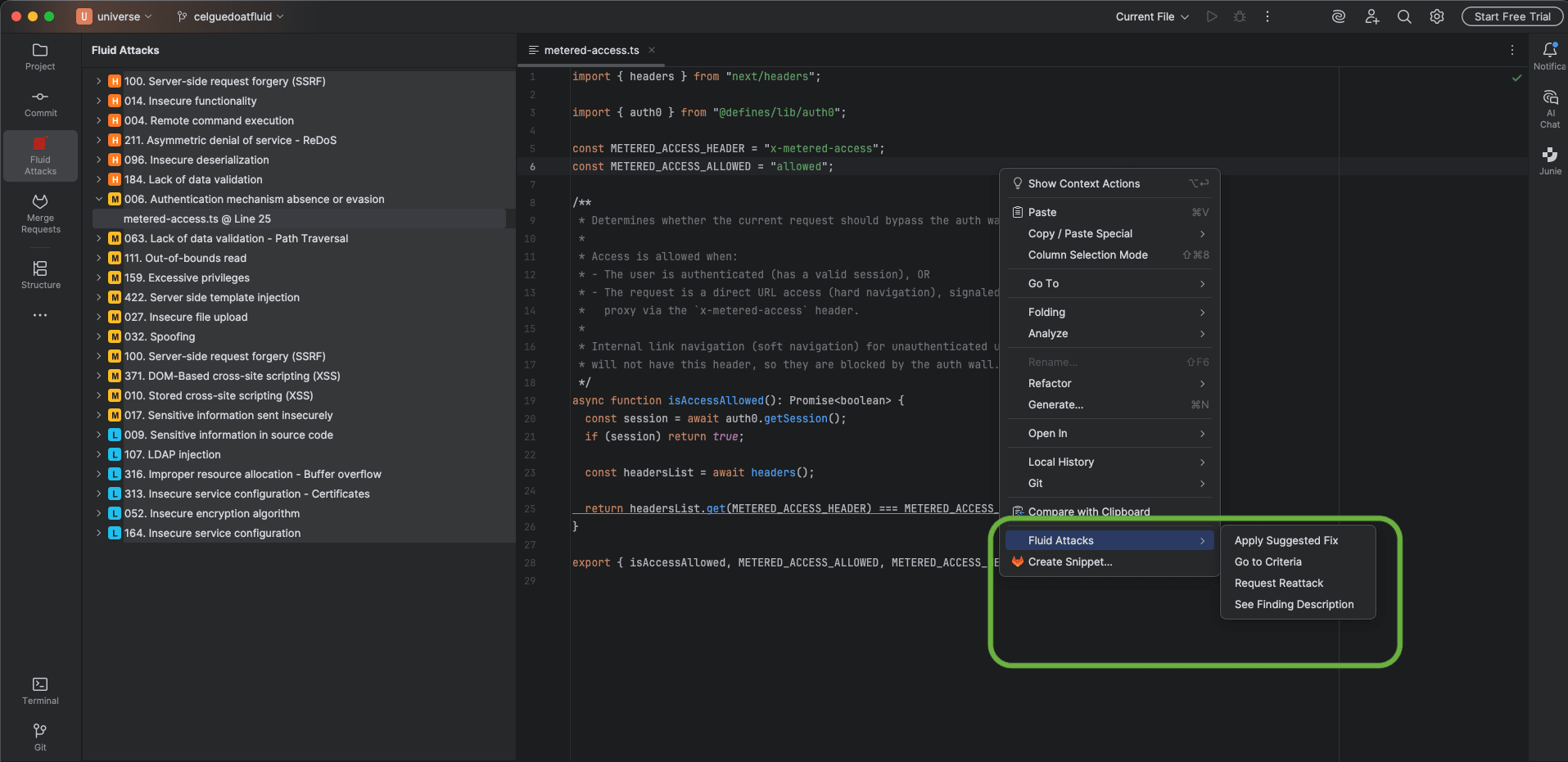1568x762 pixels.
Task: Expand 111. Out-of-bounds read finding
Action: click(98, 258)
